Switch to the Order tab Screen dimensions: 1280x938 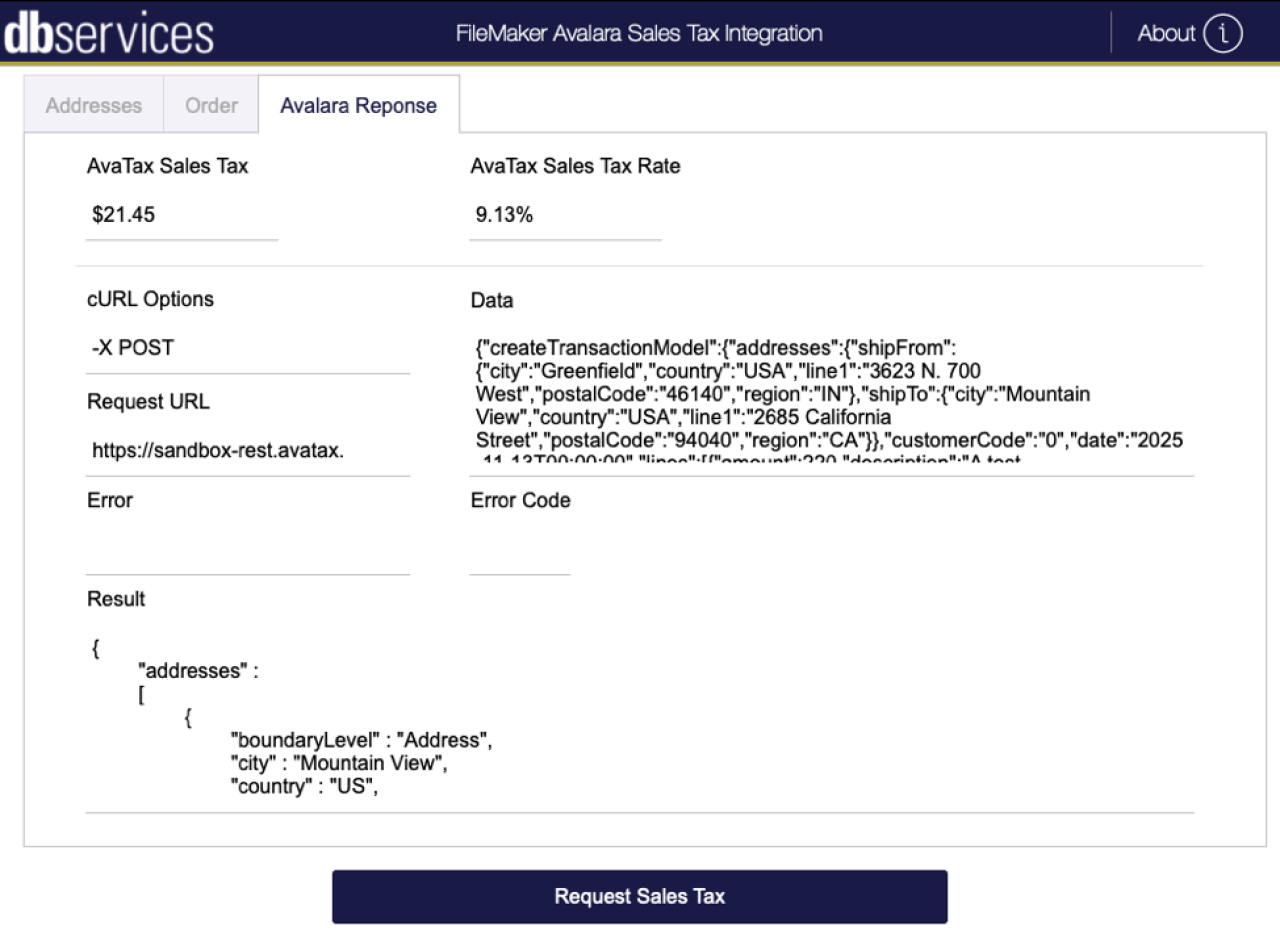(210, 105)
